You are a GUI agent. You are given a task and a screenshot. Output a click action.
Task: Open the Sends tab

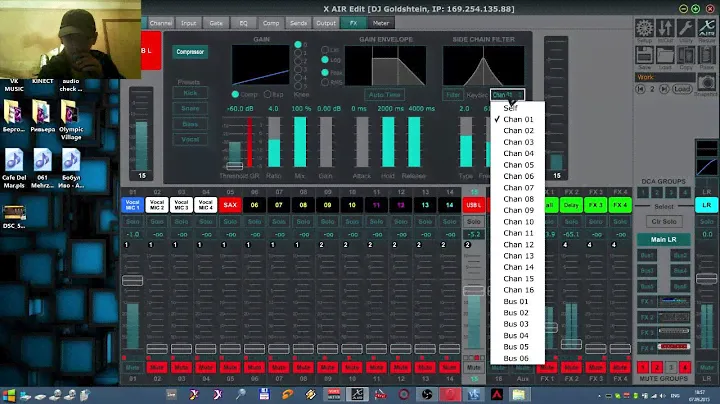[x=298, y=22]
